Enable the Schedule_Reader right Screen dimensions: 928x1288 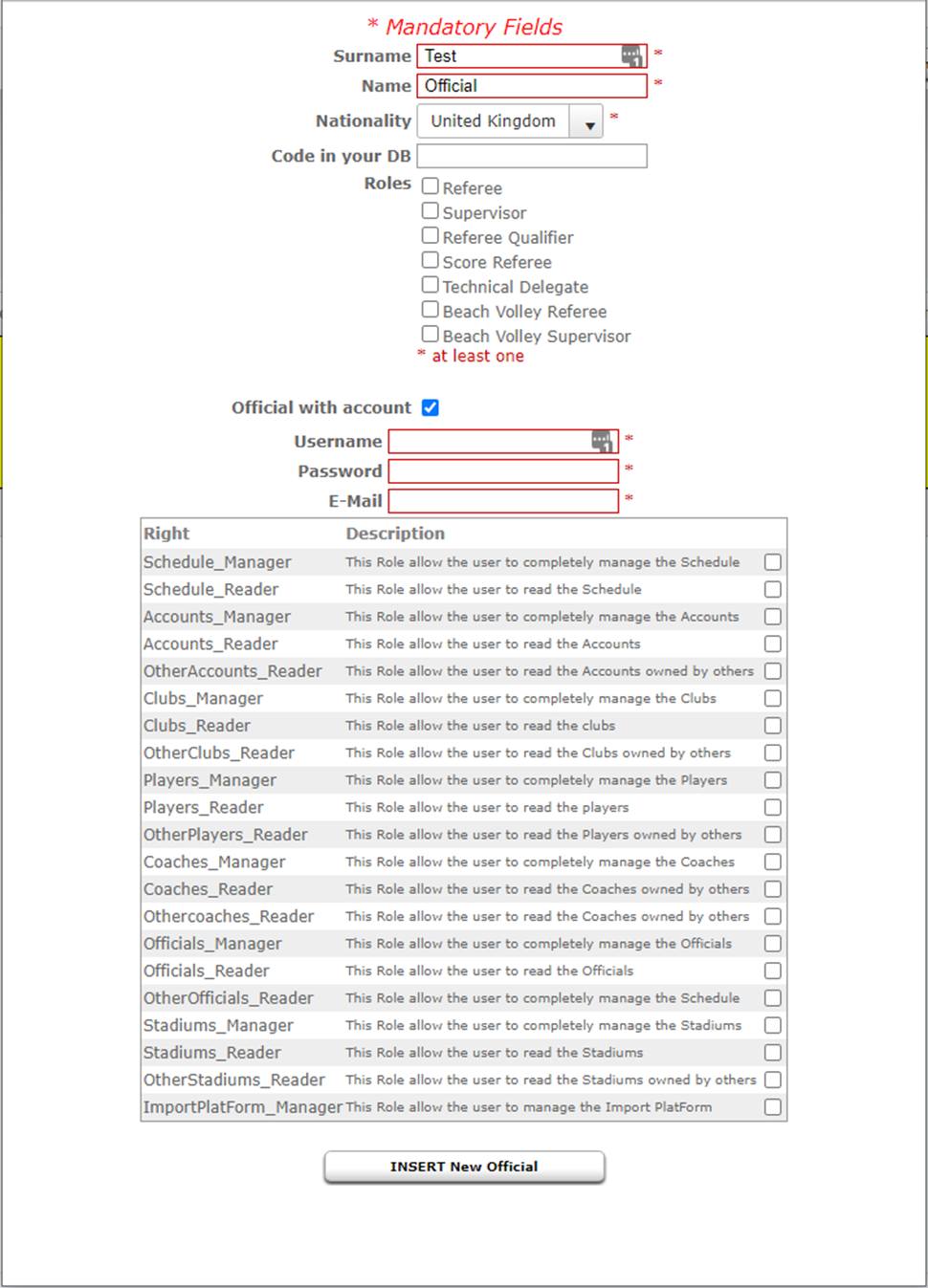[773, 589]
